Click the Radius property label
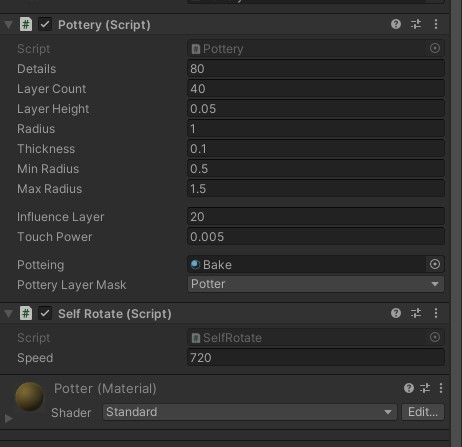462x447 pixels. click(36, 129)
